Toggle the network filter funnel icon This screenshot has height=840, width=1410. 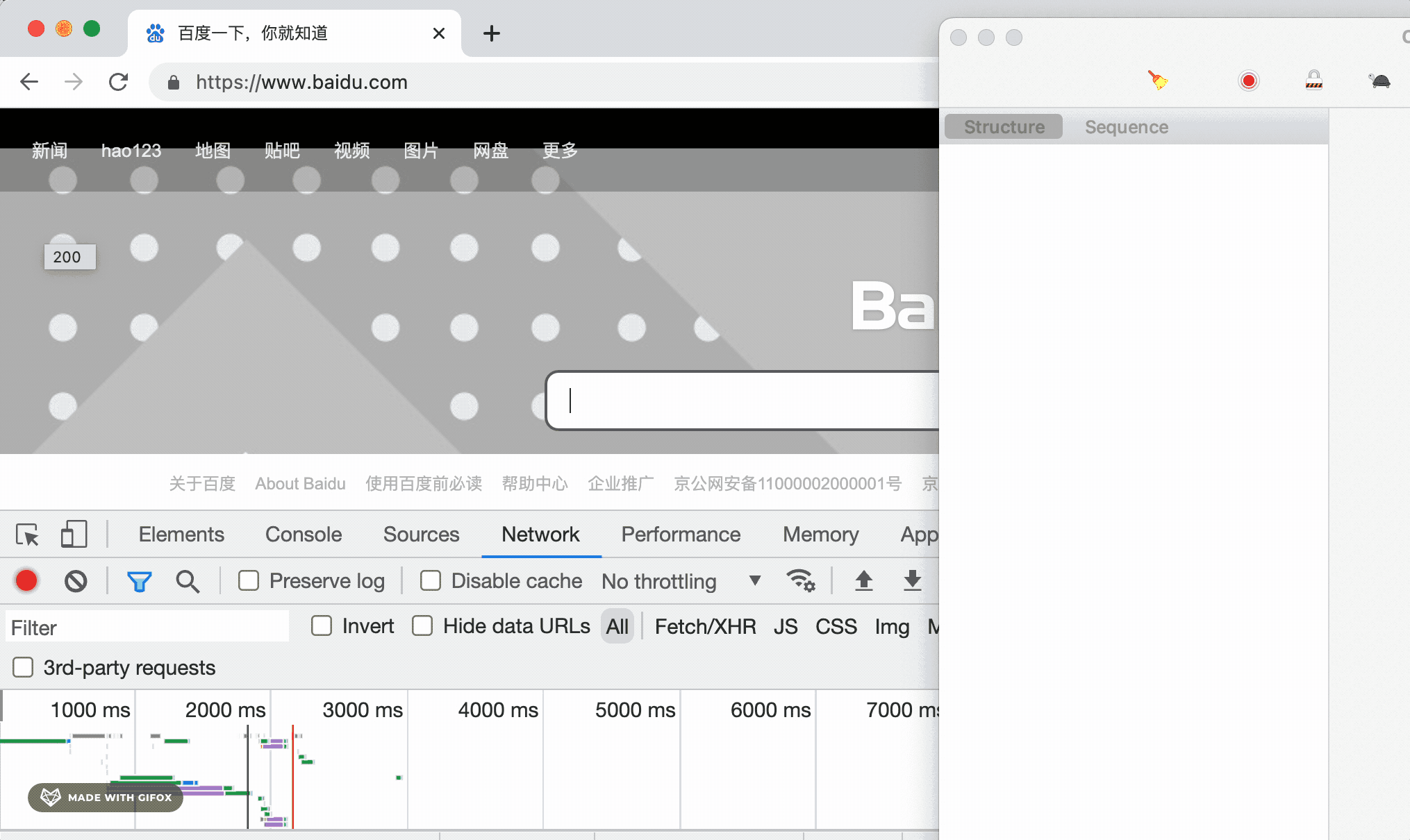(x=139, y=581)
